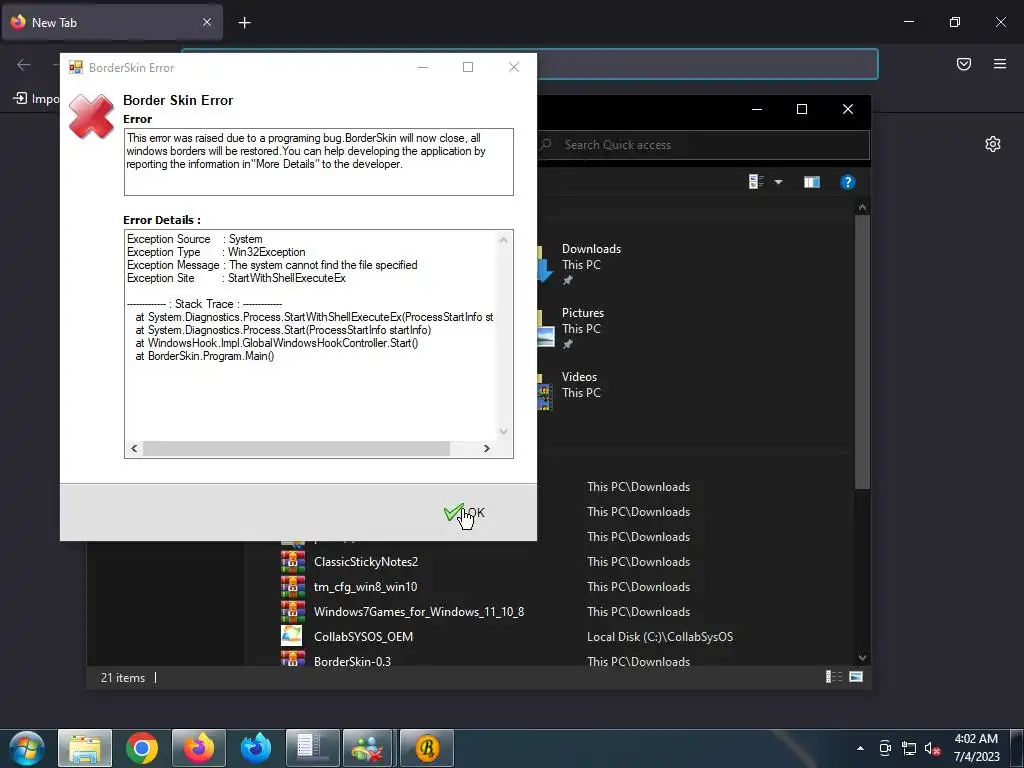This screenshot has height=768, width=1024.
Task: Show hidden system tray icons
Action: click(860, 748)
